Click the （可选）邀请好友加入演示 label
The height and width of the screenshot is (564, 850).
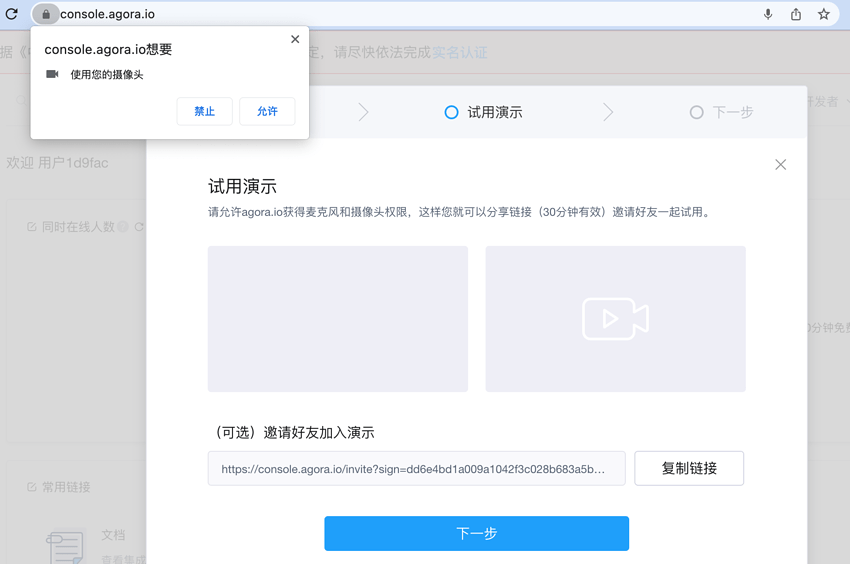[x=293, y=433]
